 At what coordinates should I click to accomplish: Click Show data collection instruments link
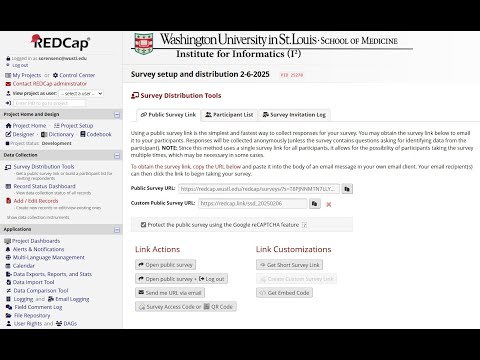[x=38, y=217]
